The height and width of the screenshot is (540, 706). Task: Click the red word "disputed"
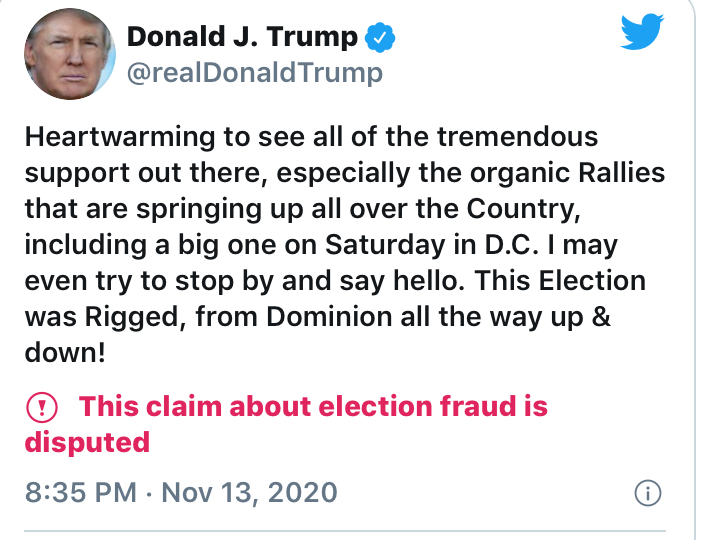87,441
